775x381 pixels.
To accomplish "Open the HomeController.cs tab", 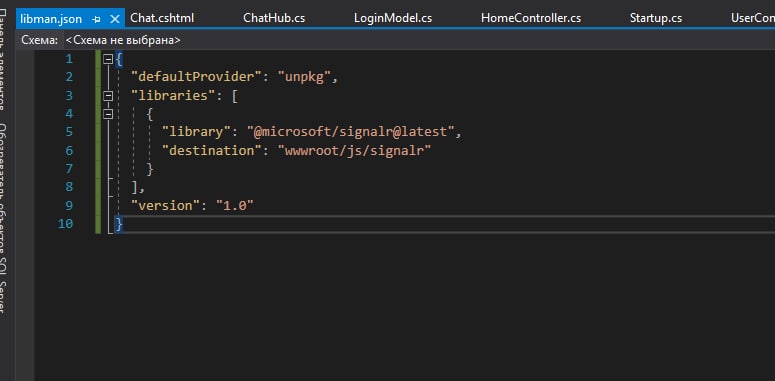I will point(531,18).
